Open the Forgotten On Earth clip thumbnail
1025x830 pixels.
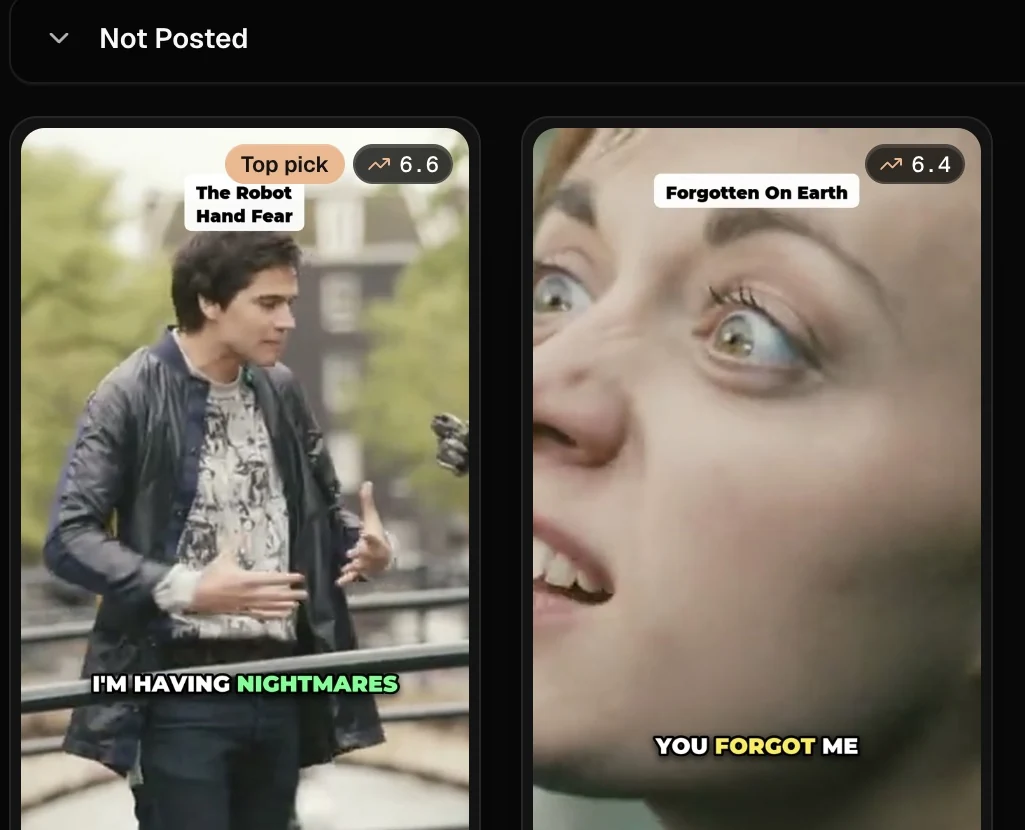[757, 479]
